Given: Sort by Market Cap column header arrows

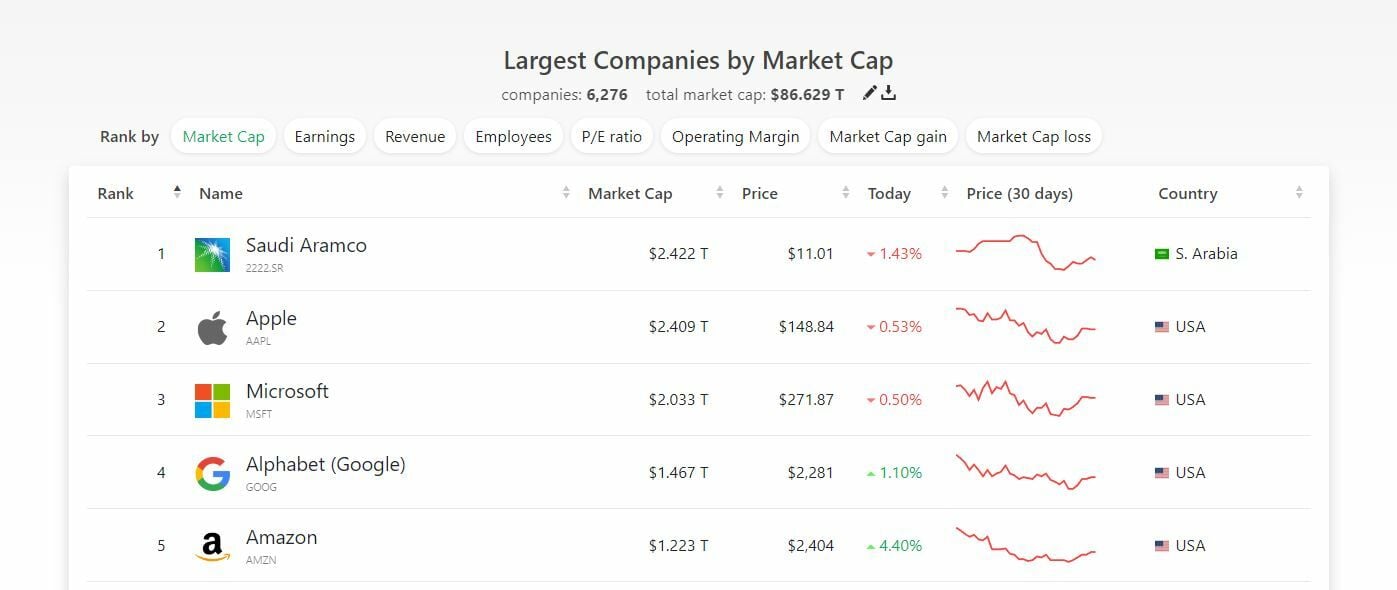Looking at the screenshot, I should pos(720,194).
